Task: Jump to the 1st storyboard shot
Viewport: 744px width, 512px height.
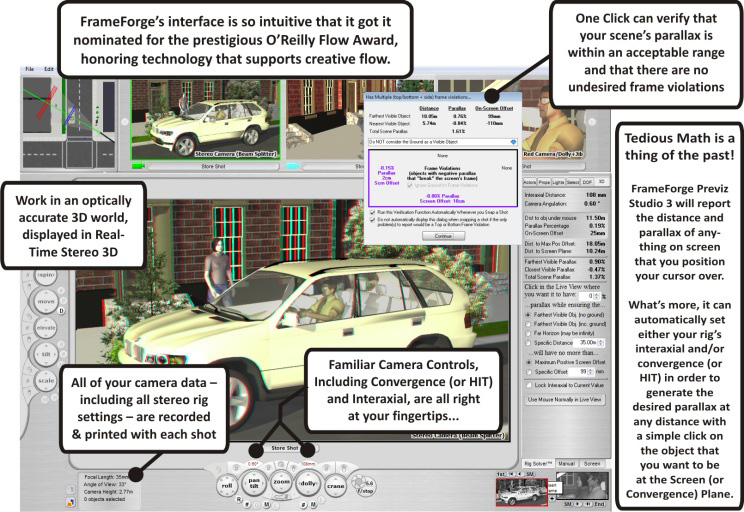Action: tap(501, 474)
